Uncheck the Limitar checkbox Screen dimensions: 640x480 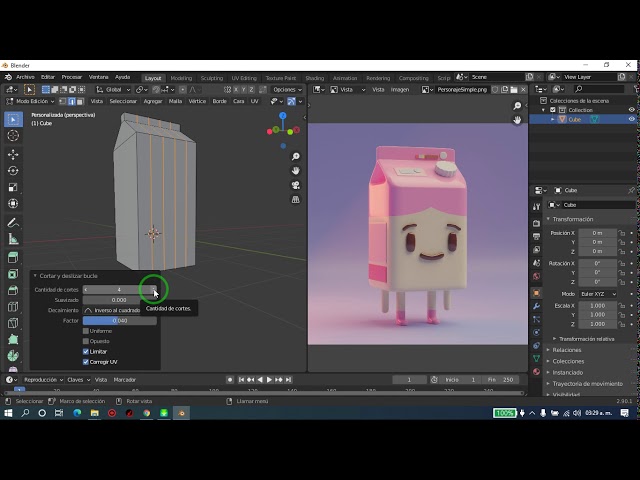pos(86,351)
